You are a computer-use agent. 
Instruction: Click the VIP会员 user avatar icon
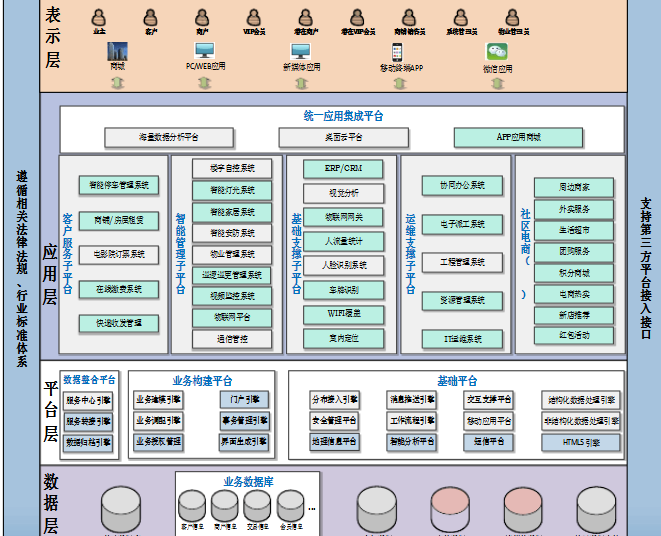254,17
